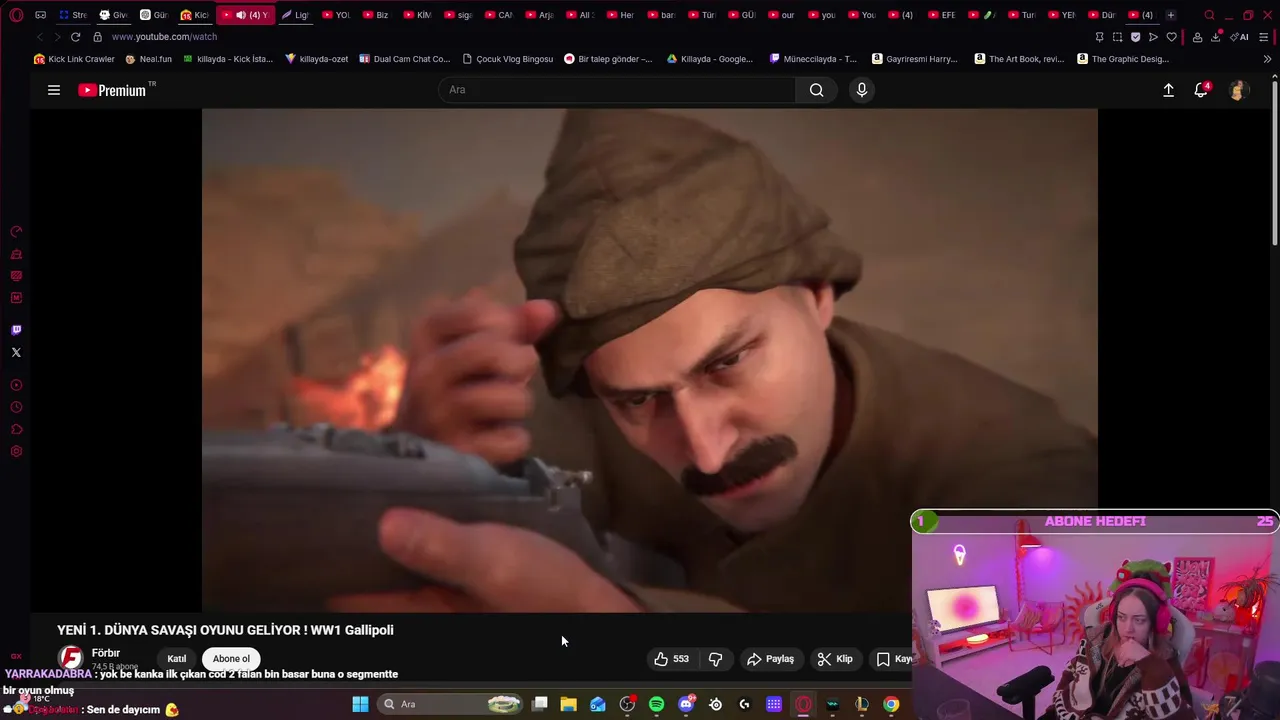Open Opera Easy Setup menu icon
Image resolution: width=1280 pixels, height=720 pixels.
1263,37
